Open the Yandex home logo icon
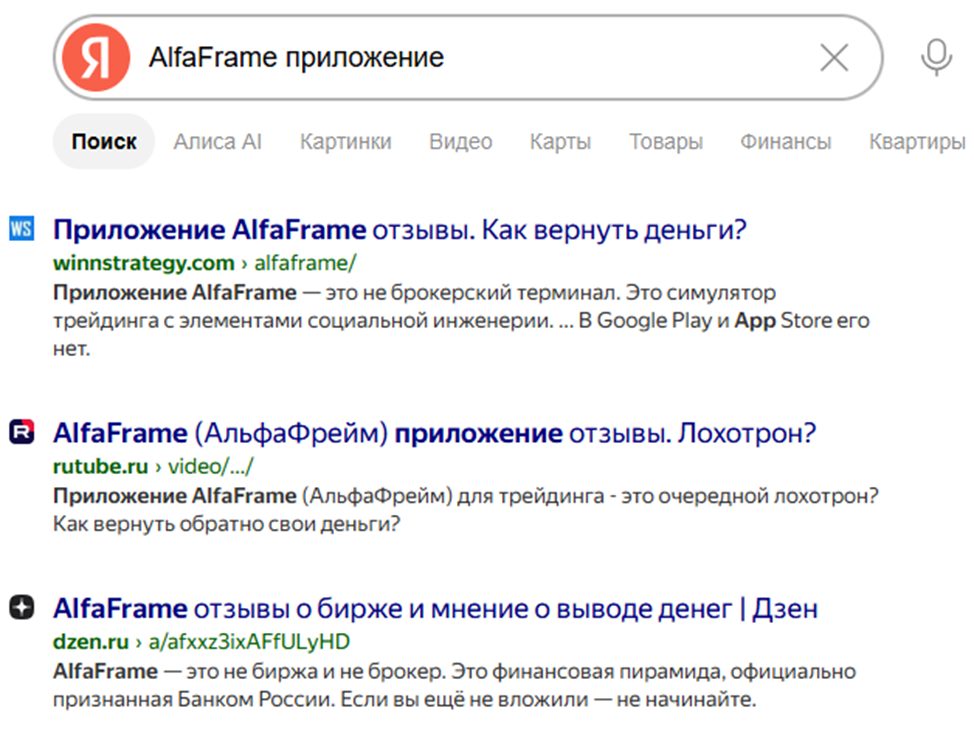Viewport: 974px width, 739px height. [x=96, y=58]
